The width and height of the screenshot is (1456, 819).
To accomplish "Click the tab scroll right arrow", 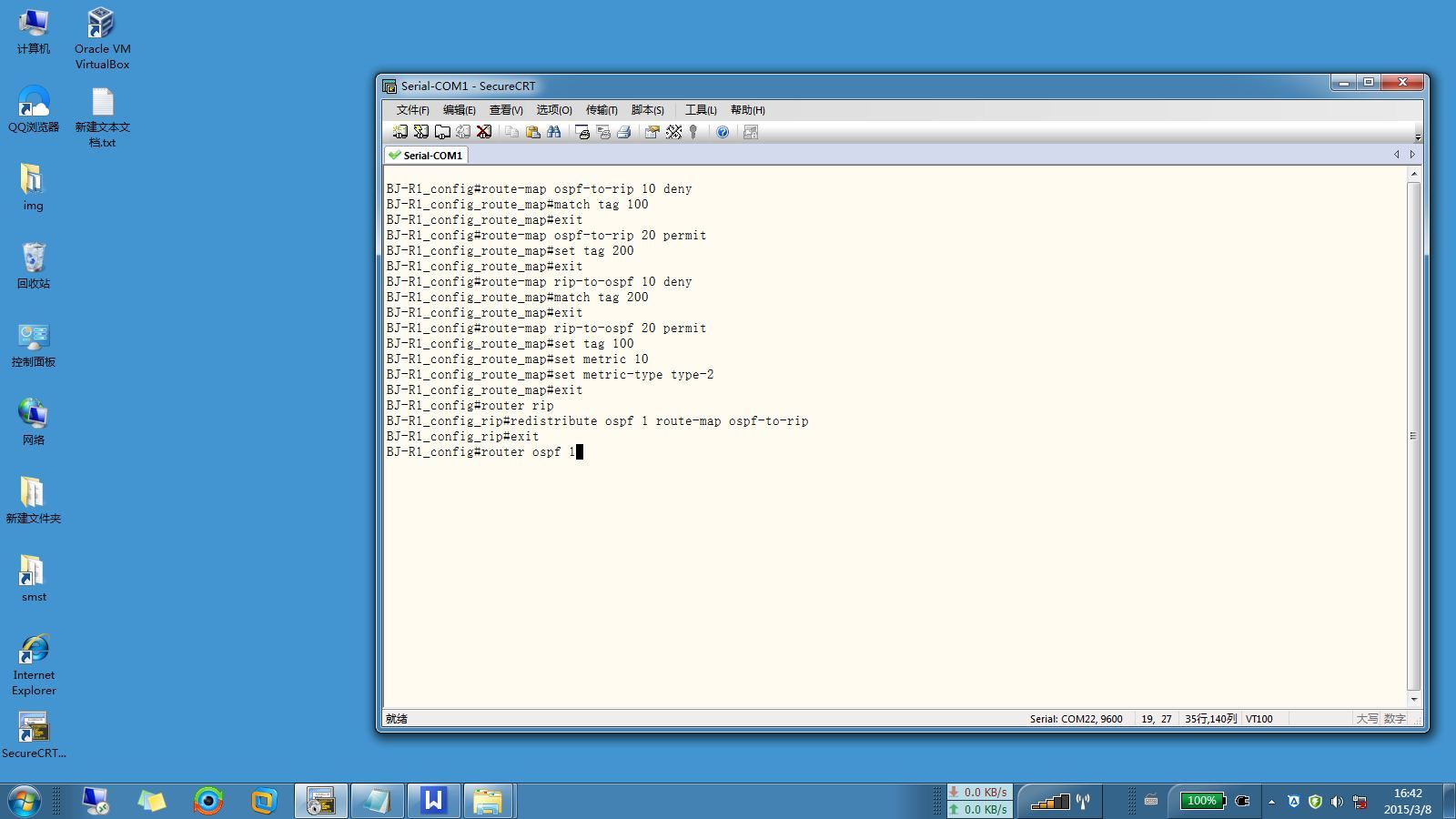I will click(x=1412, y=155).
